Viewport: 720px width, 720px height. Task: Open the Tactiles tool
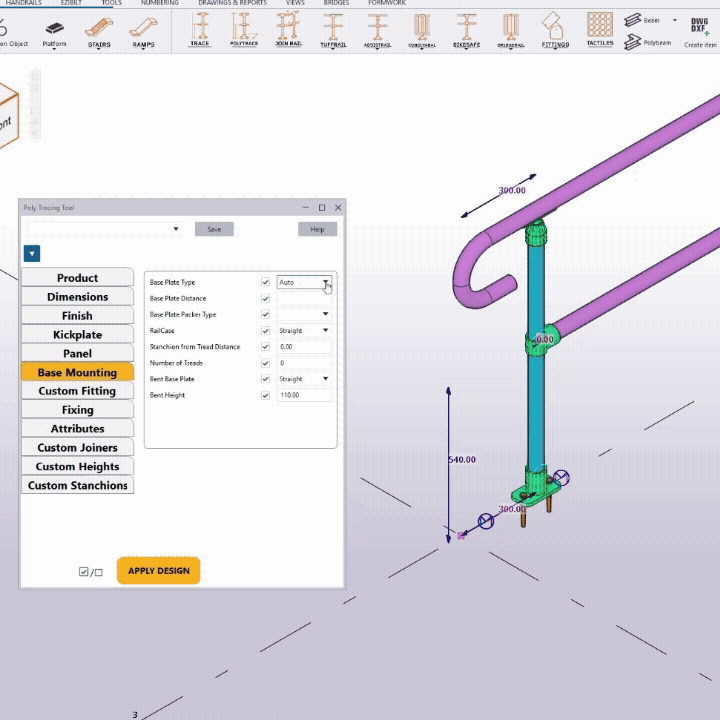point(600,29)
